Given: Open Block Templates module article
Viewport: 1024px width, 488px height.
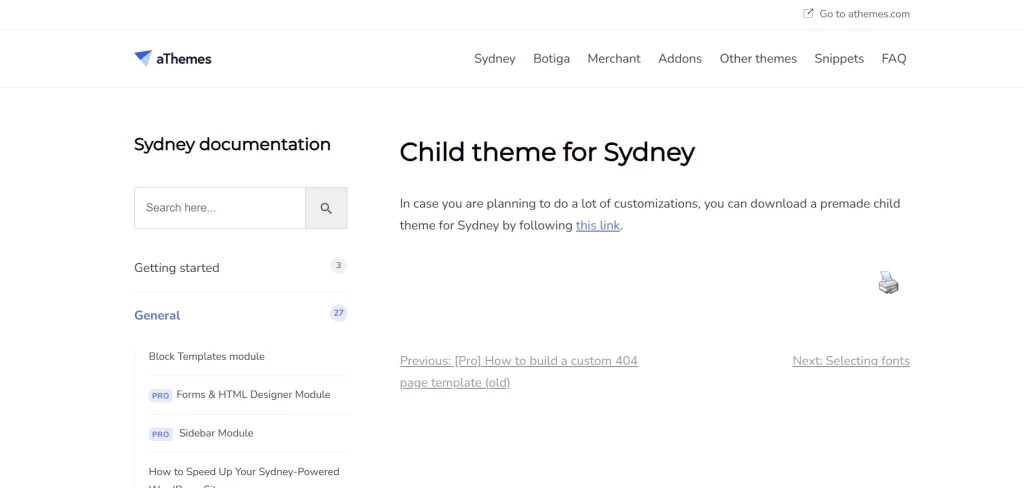Looking at the screenshot, I should pos(206,357).
